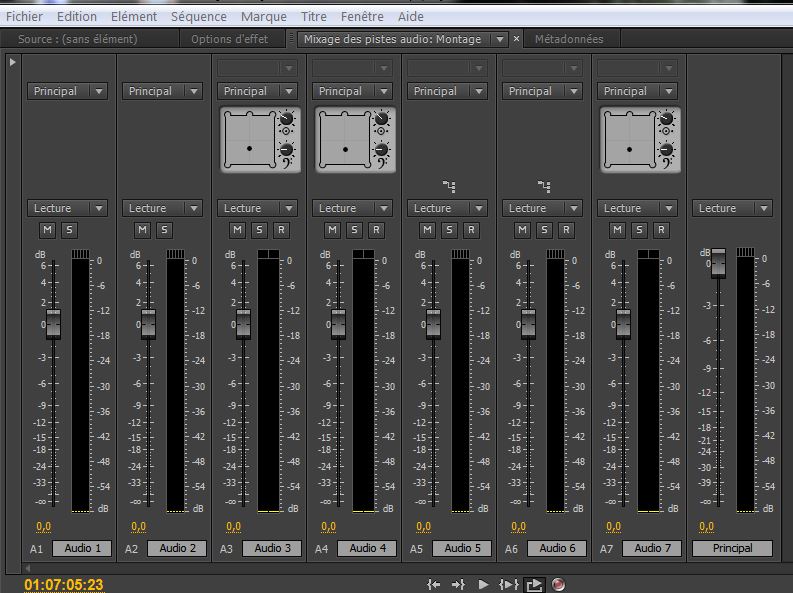
Task: Click the 5.1 panner puck for Audio 7
Action: click(x=630, y=148)
